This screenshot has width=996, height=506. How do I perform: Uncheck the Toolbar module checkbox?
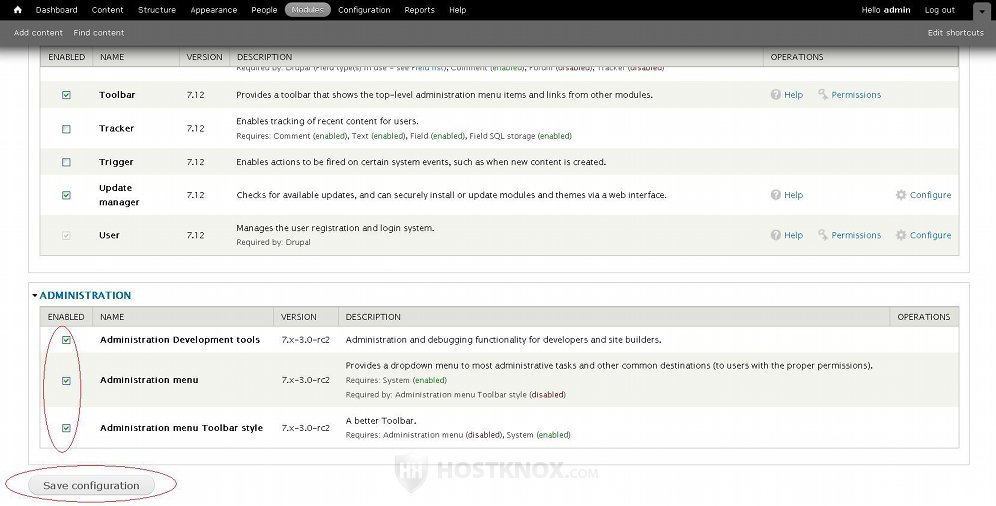(66, 95)
